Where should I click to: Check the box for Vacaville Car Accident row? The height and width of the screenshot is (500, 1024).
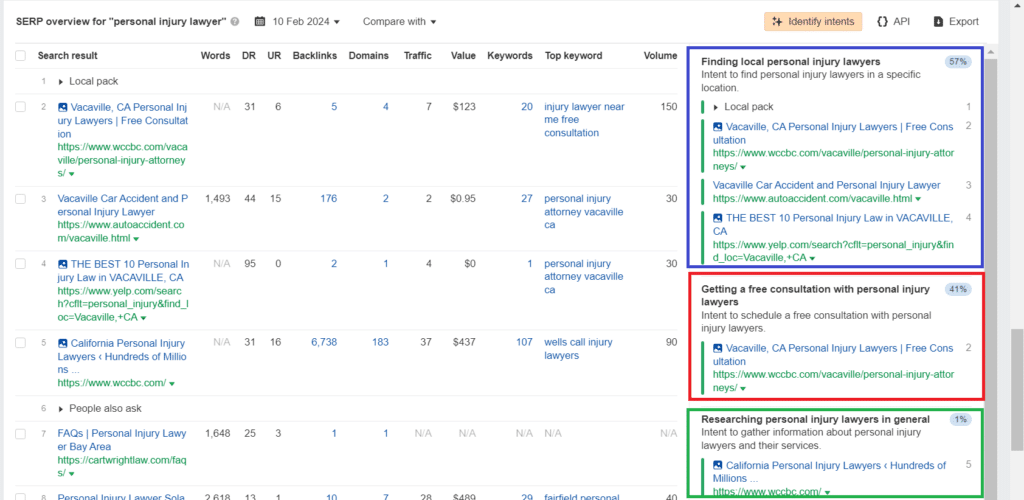[20, 198]
